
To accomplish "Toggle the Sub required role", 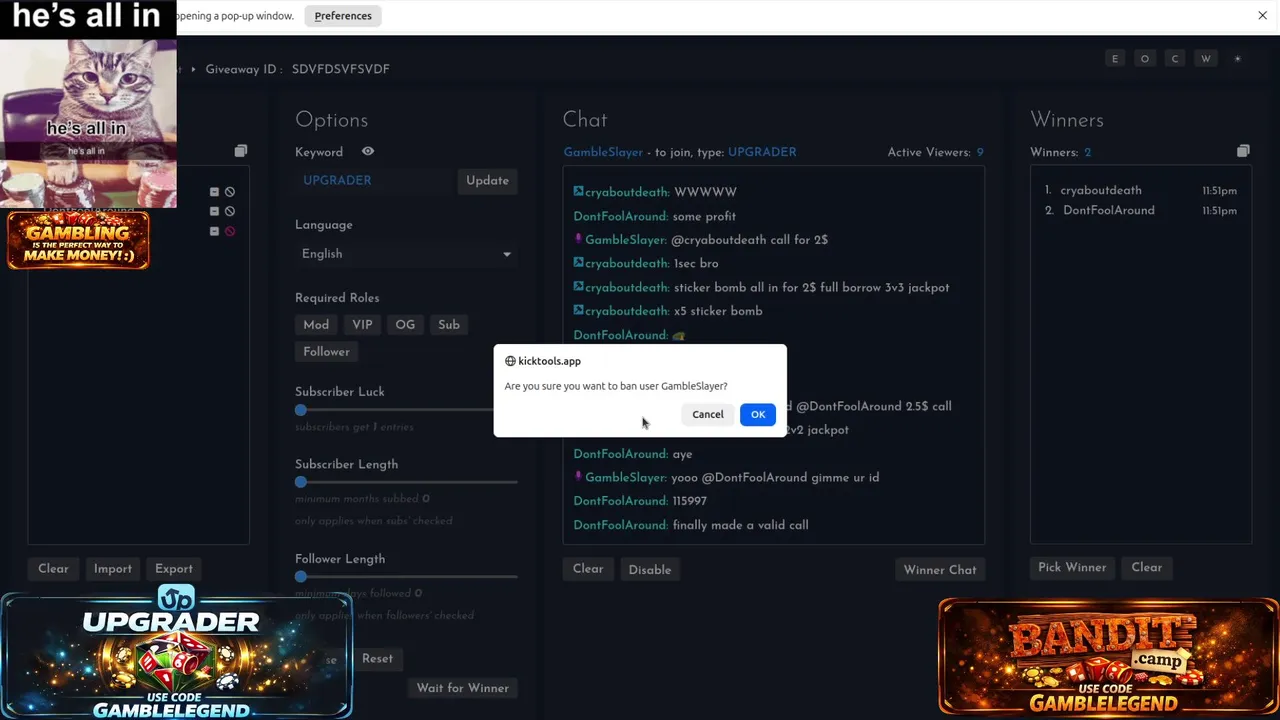I will coord(449,325).
